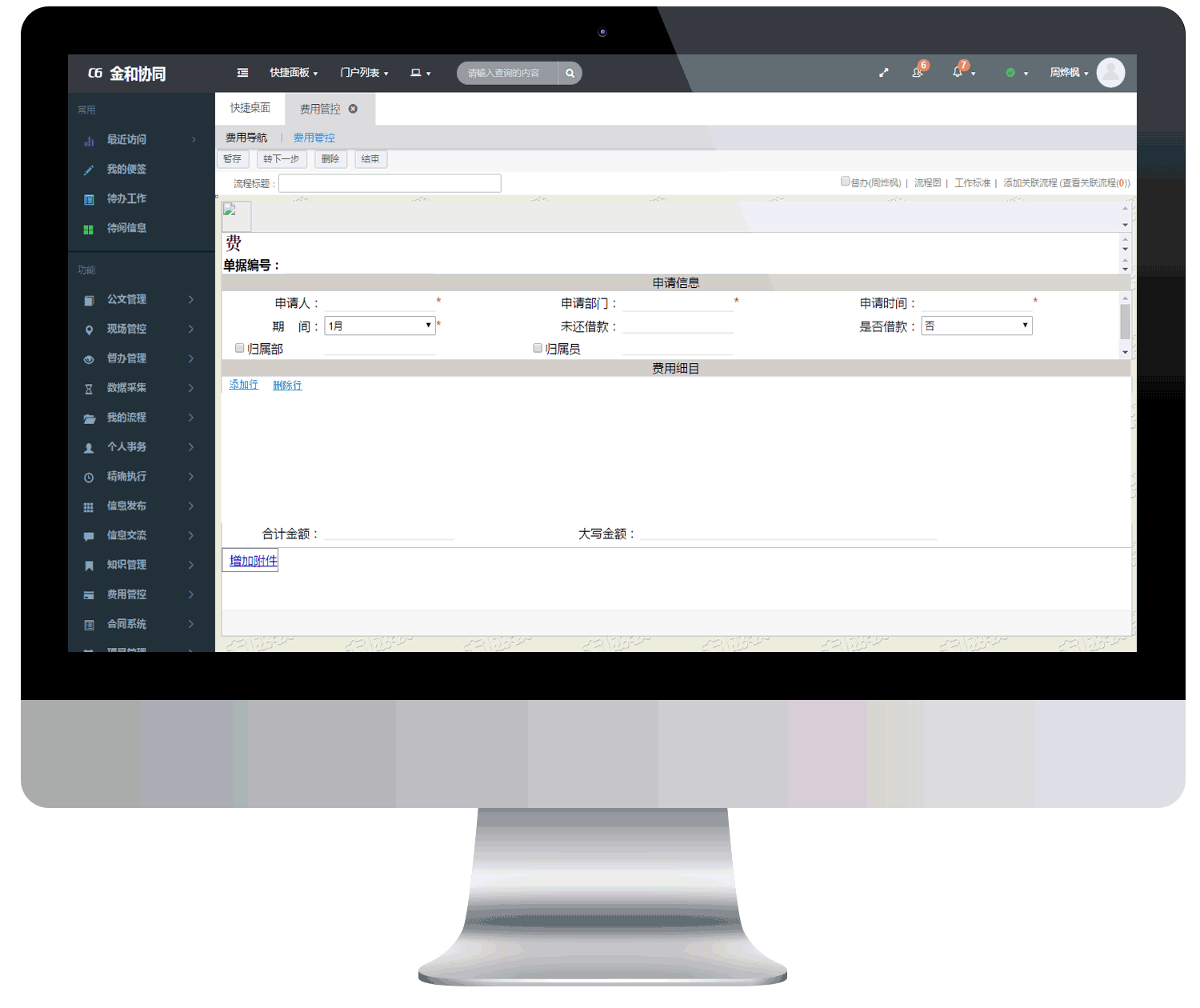
Task: Click the 公文管理 document icon
Action: point(89,300)
